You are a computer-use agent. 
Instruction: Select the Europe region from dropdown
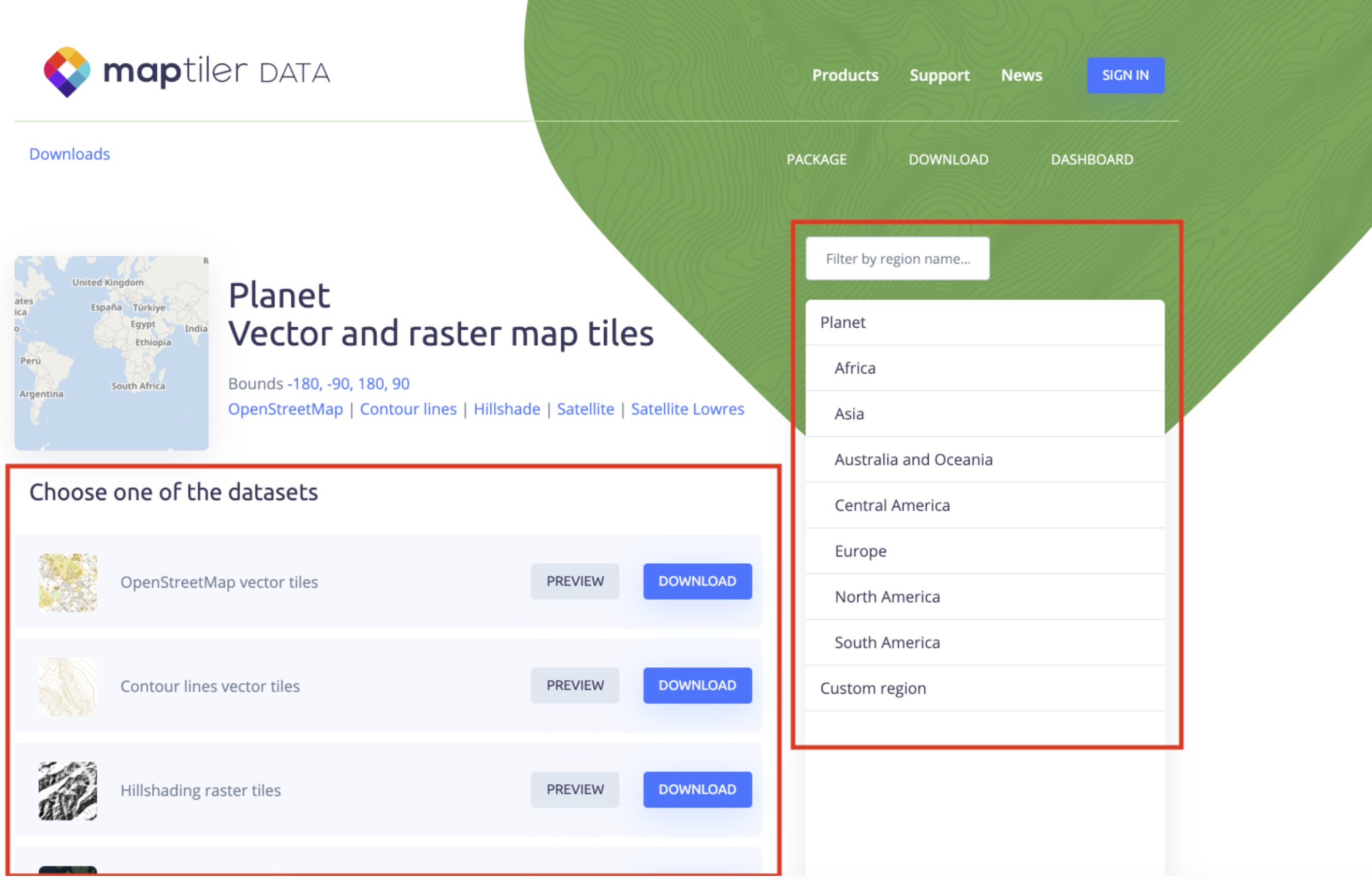click(862, 550)
